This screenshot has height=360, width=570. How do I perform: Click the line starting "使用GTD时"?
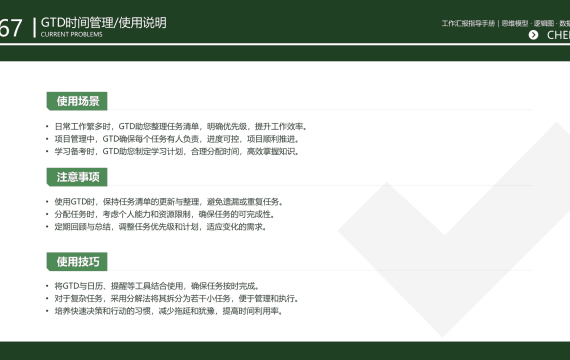tap(169, 202)
